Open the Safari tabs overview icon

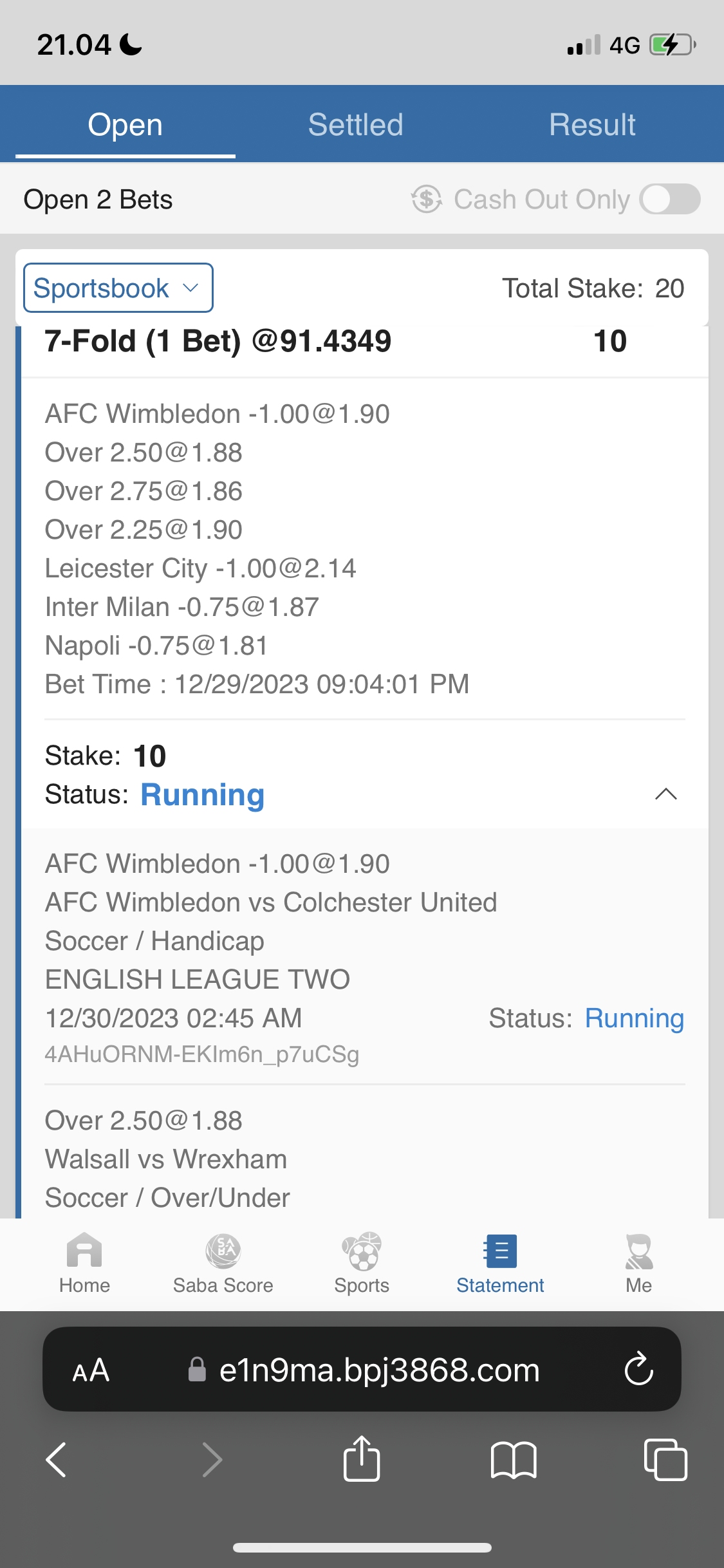coord(665,1459)
